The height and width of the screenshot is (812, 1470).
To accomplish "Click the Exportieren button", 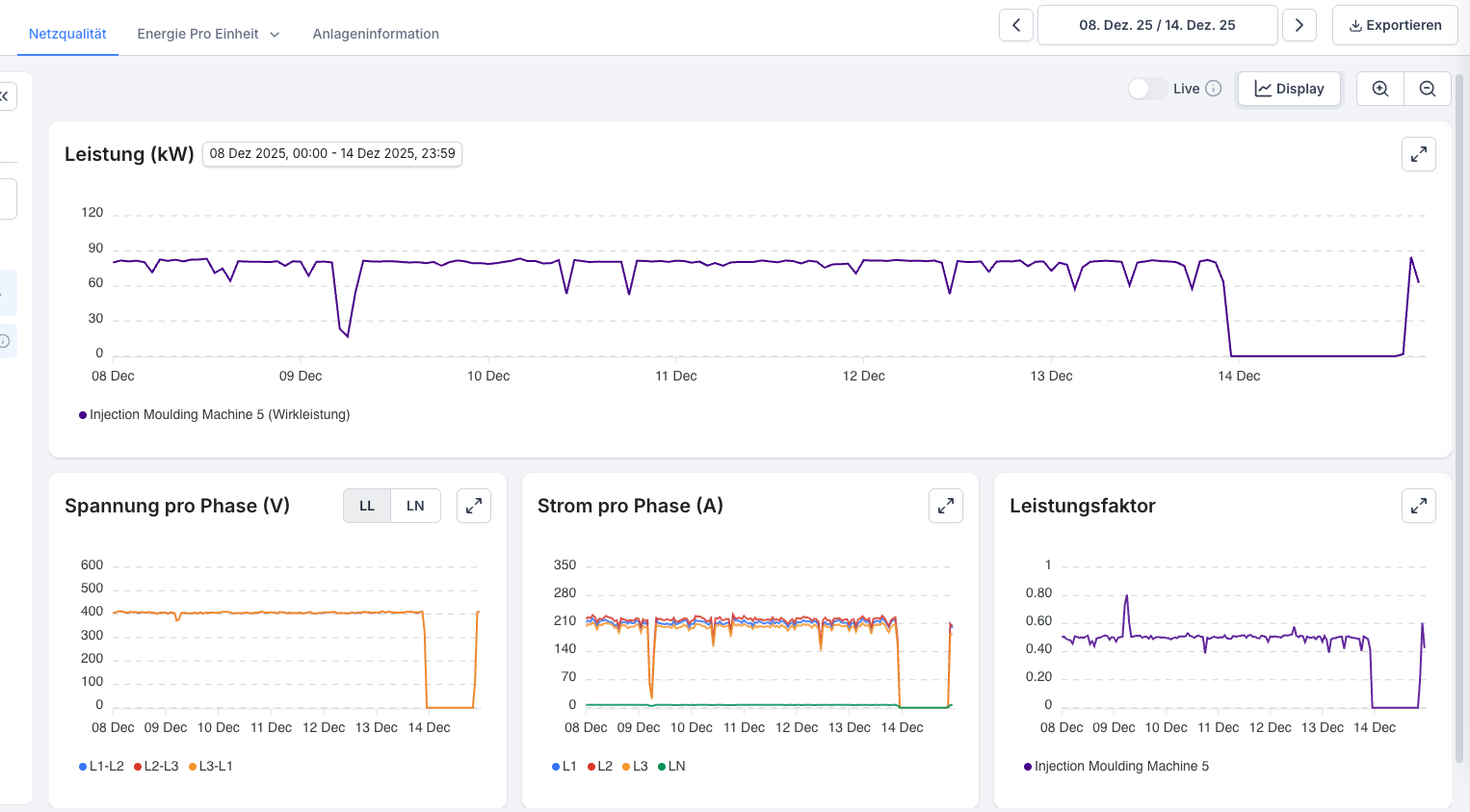I will tap(1394, 25).
